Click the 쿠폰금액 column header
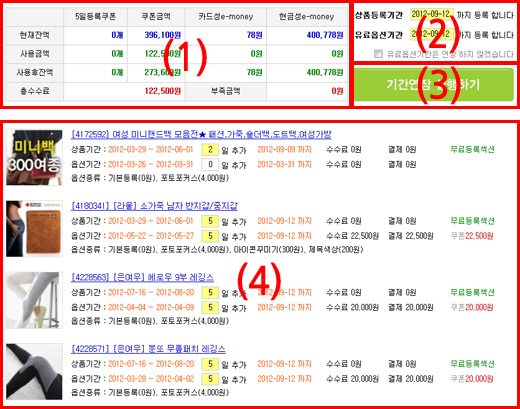This screenshot has height=409, width=520. click(156, 16)
